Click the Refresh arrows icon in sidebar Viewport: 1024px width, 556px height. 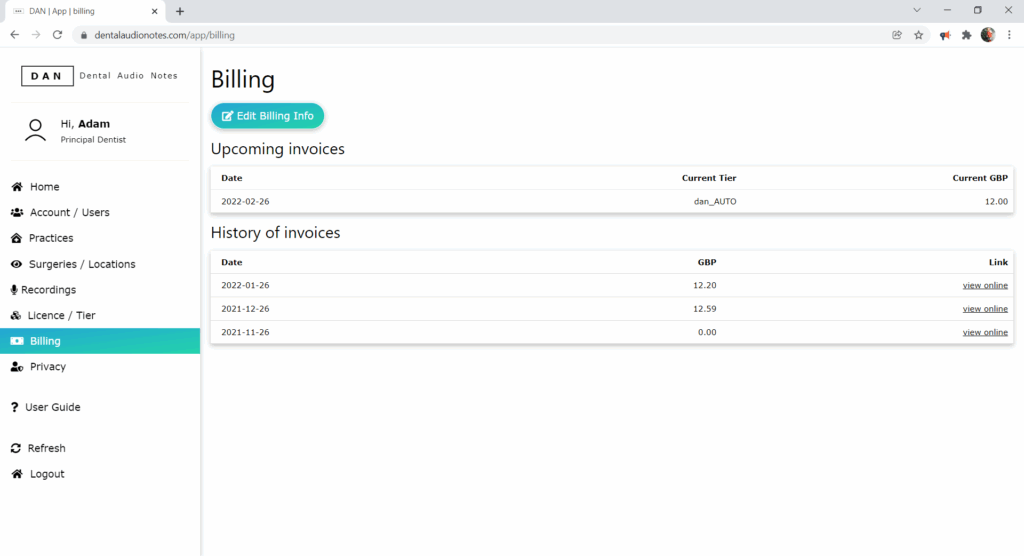(16, 449)
